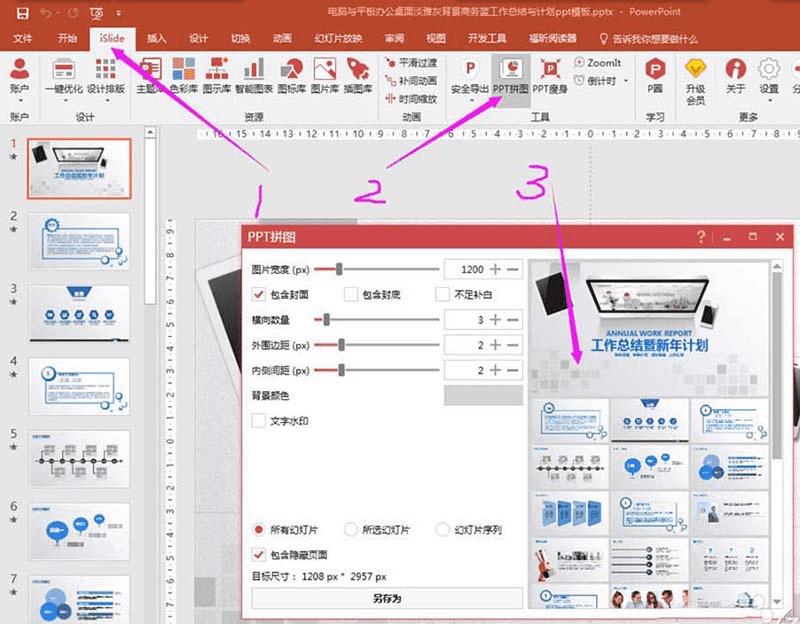The width and height of the screenshot is (800, 624).
Task: Open the 图标库 icon library
Action: click(x=291, y=76)
